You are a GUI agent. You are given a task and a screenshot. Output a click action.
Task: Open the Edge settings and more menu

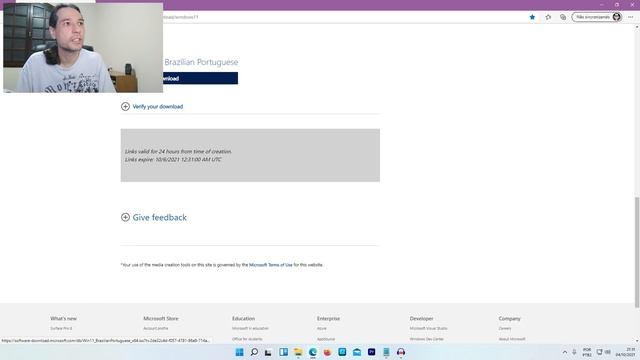(x=631, y=17)
